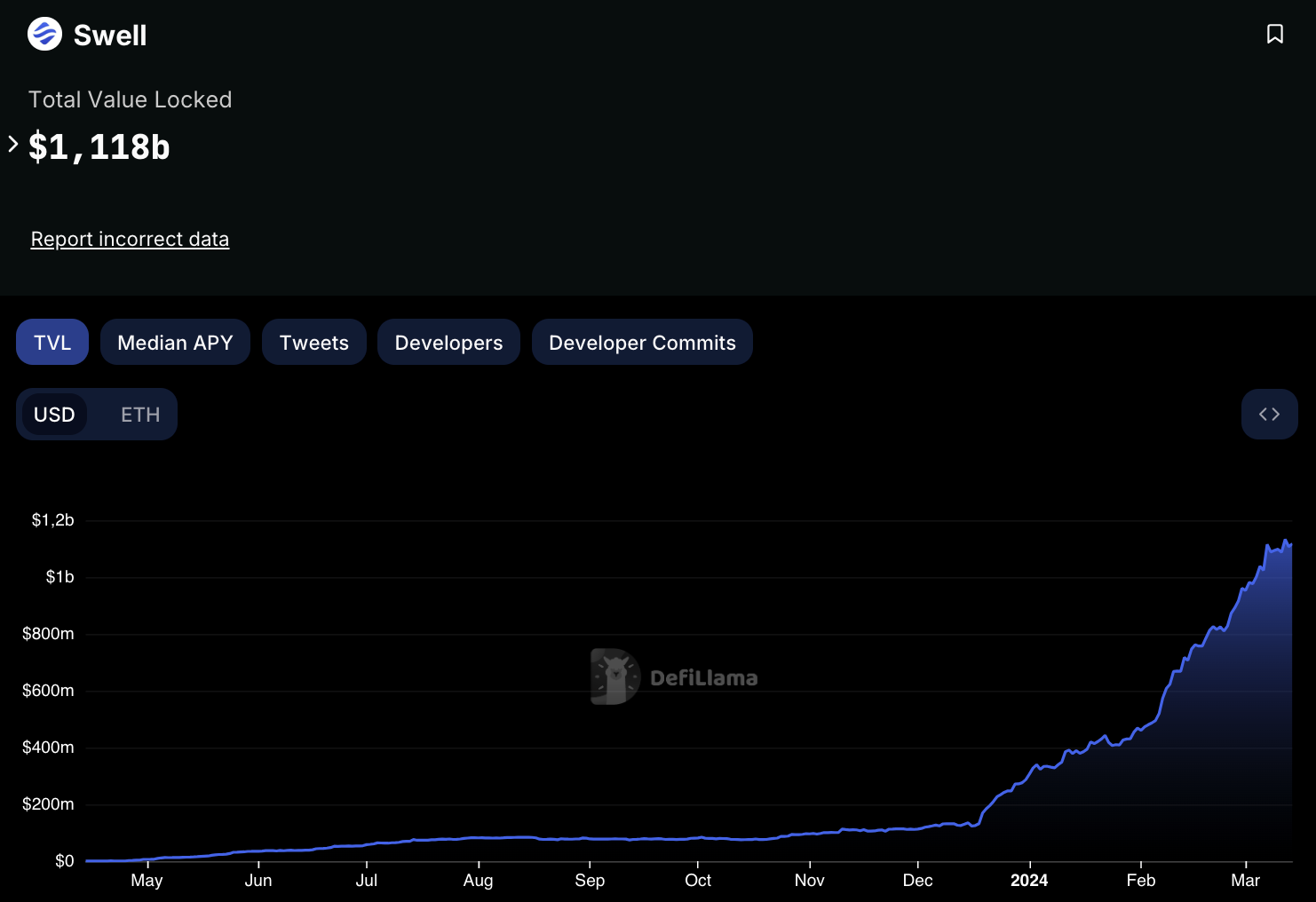This screenshot has width=1316, height=902.
Task: Click the May x-axis label
Action: coord(147,881)
